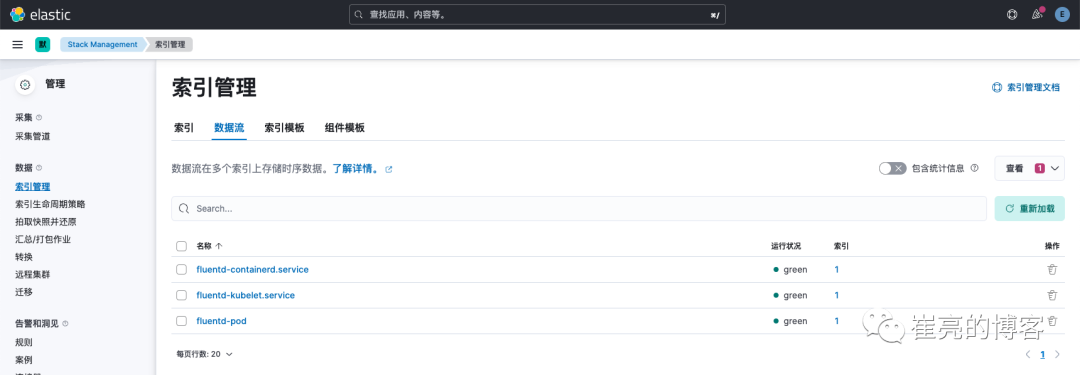The width and height of the screenshot is (1080, 375).
Task: Switch to the 组件模板 tab
Action: [344, 128]
